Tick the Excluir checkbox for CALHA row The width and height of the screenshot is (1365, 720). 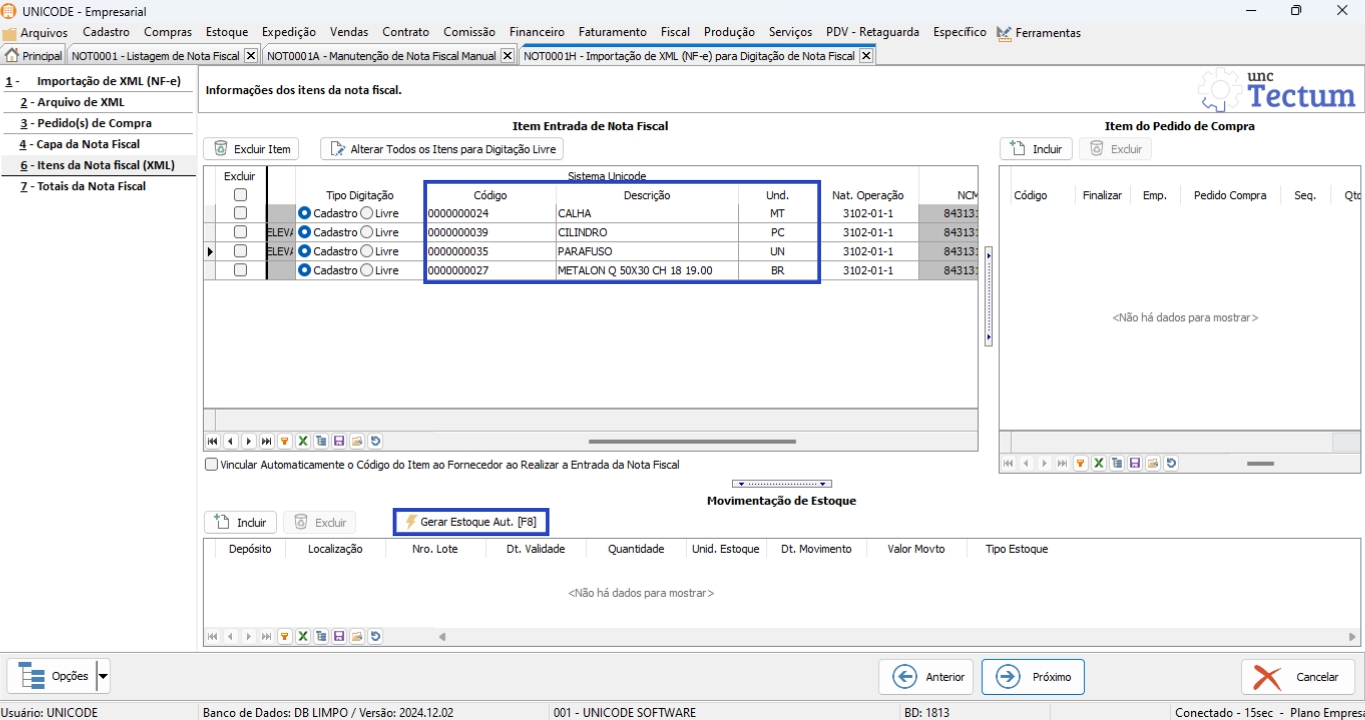coord(240,213)
